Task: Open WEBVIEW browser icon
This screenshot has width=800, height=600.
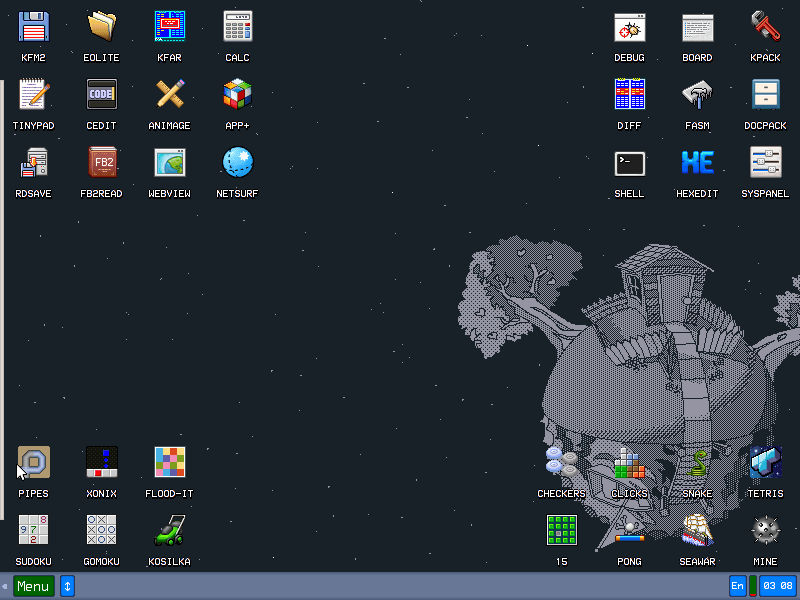Action: click(170, 163)
